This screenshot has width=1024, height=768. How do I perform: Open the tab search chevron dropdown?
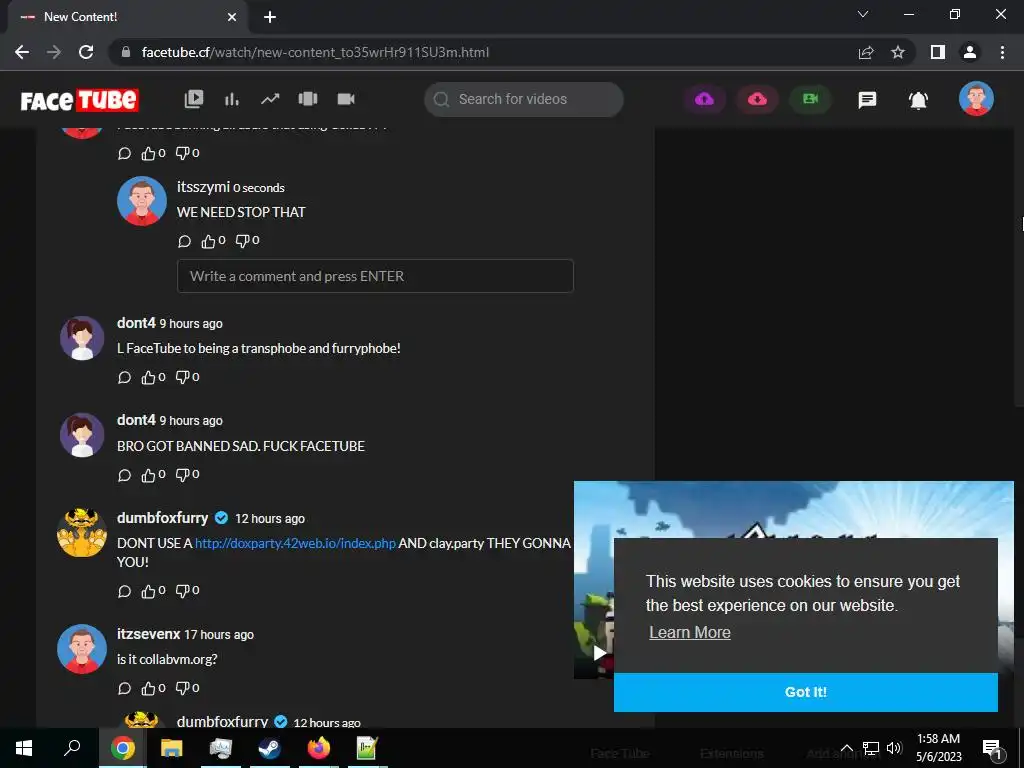coord(863,14)
